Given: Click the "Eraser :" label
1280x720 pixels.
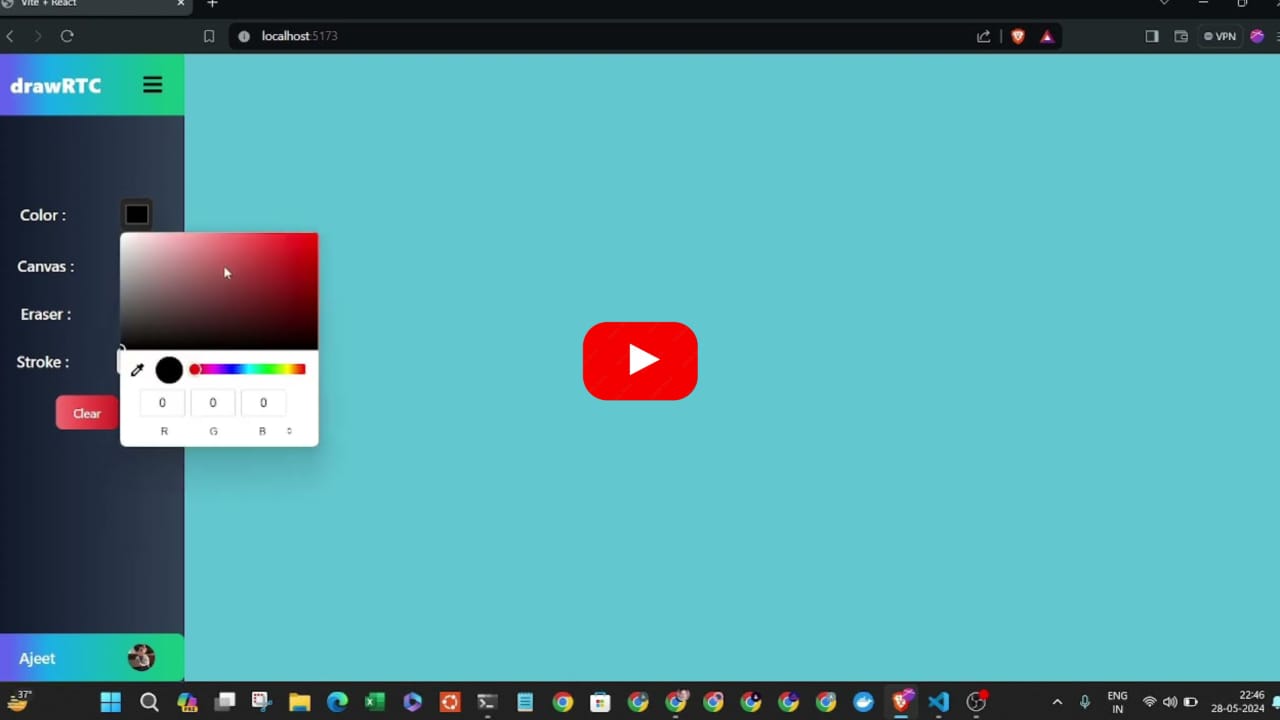Looking at the screenshot, I should (46, 314).
